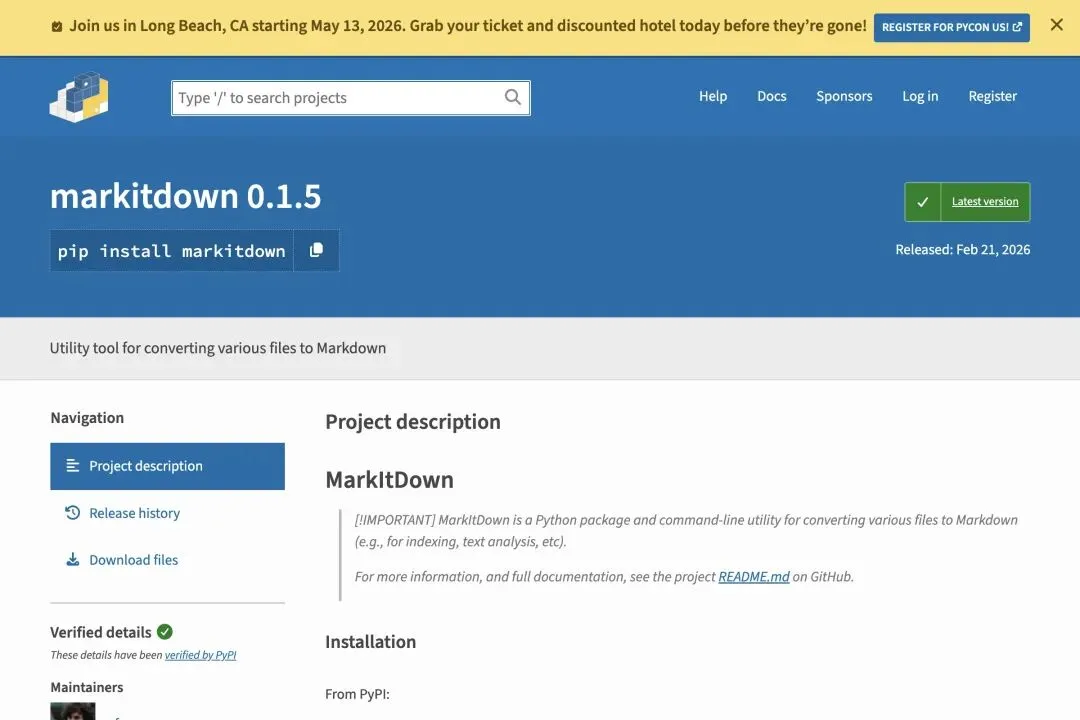
Task: Click the pip install markdown command text
Action: (x=172, y=251)
